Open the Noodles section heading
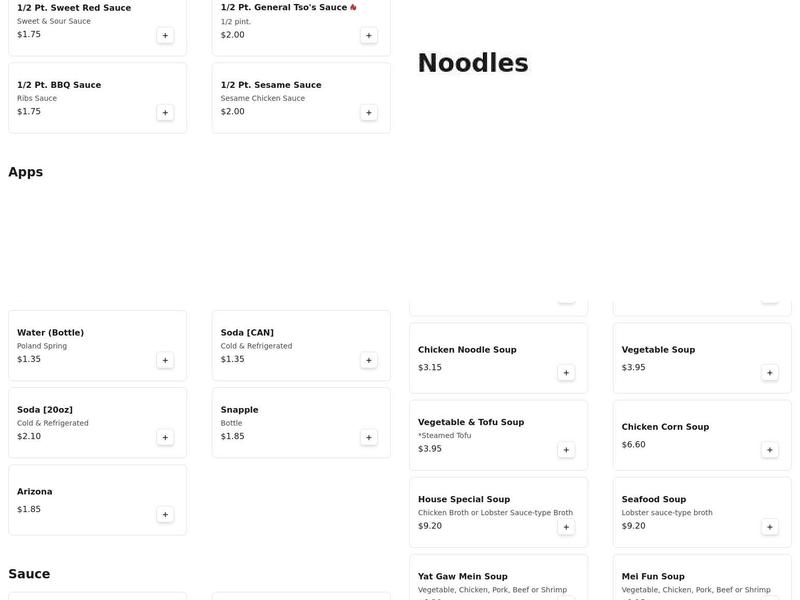 click(472, 63)
